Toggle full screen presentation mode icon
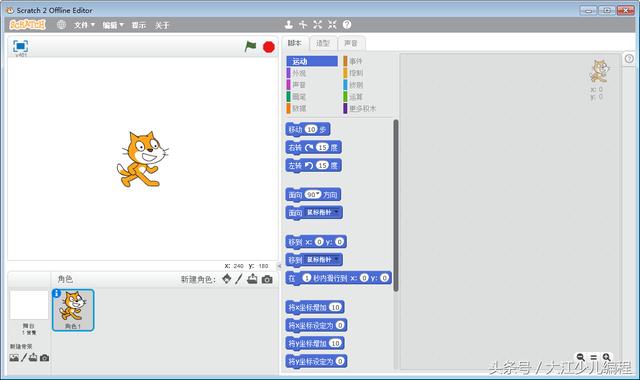The image size is (640, 380). 20,46
